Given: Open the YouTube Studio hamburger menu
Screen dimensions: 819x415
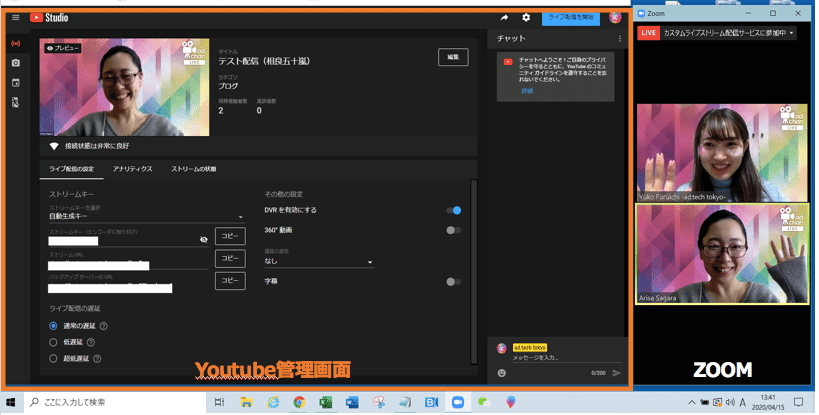Looking at the screenshot, I should pyautogui.click(x=16, y=18).
